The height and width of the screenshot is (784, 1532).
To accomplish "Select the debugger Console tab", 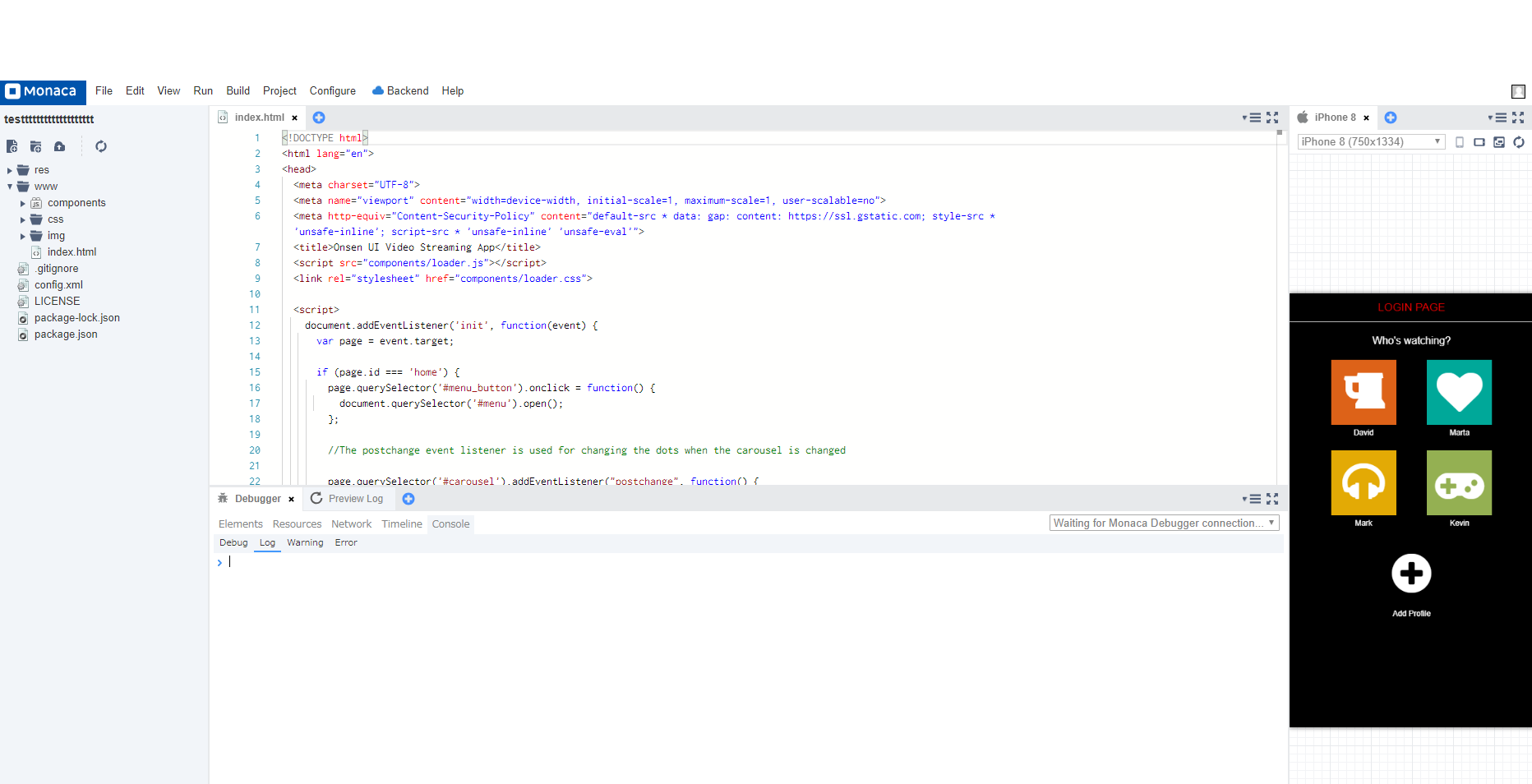I will pos(451,524).
